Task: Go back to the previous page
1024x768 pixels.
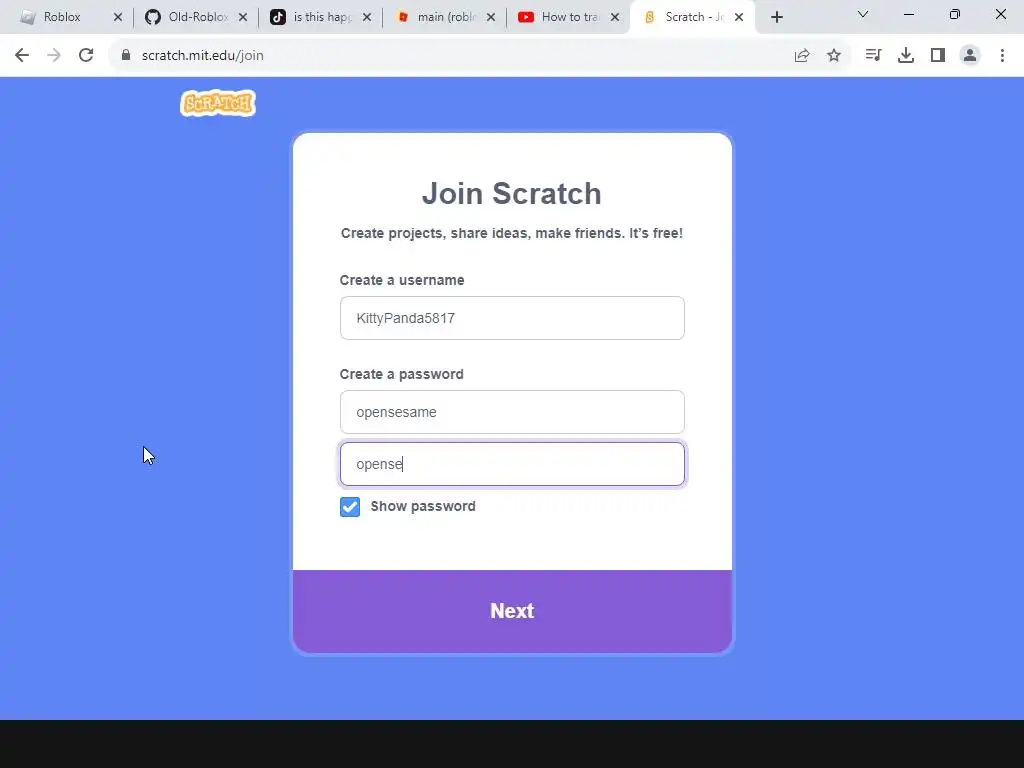Action: click(x=22, y=56)
